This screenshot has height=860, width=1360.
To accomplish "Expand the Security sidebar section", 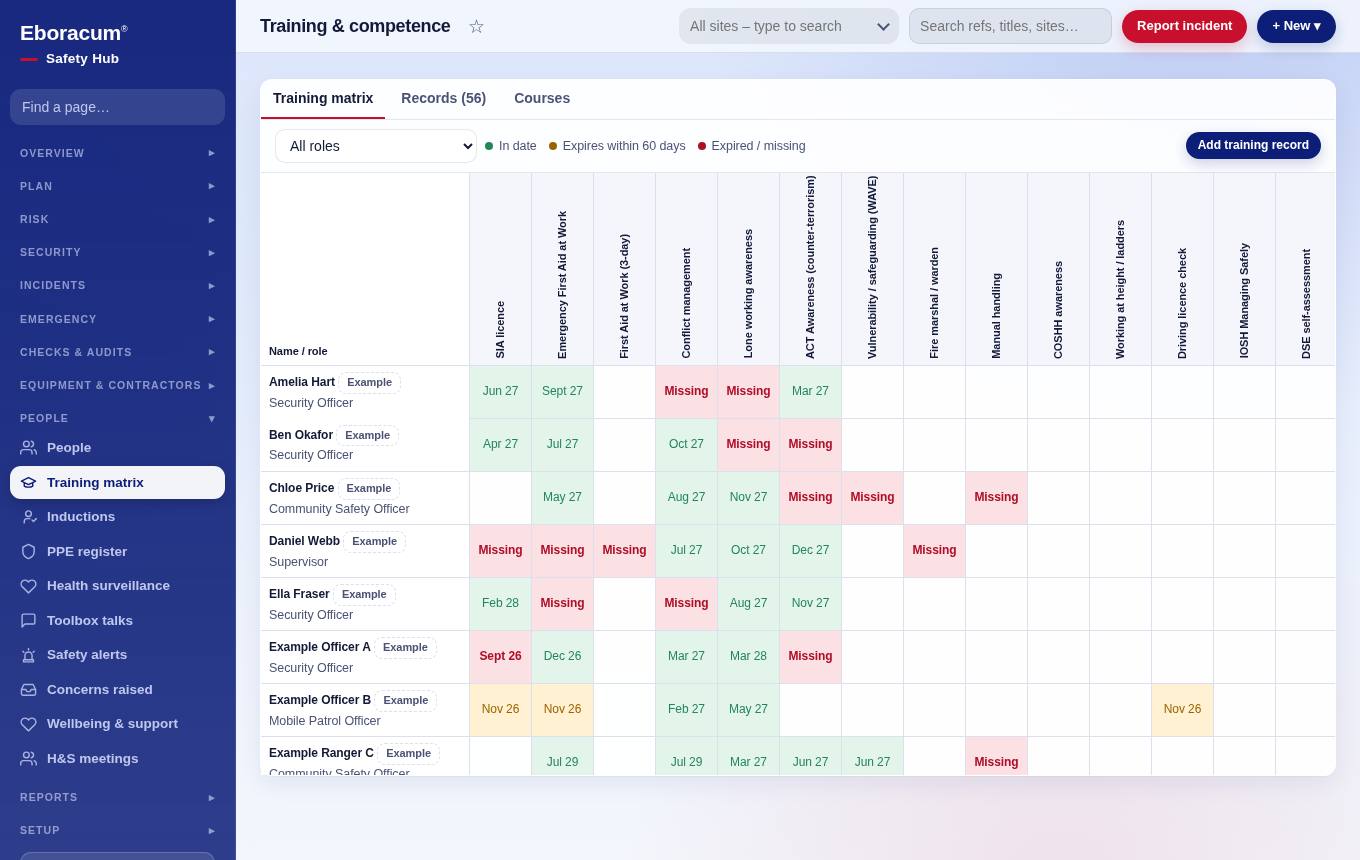I will [x=117, y=252].
